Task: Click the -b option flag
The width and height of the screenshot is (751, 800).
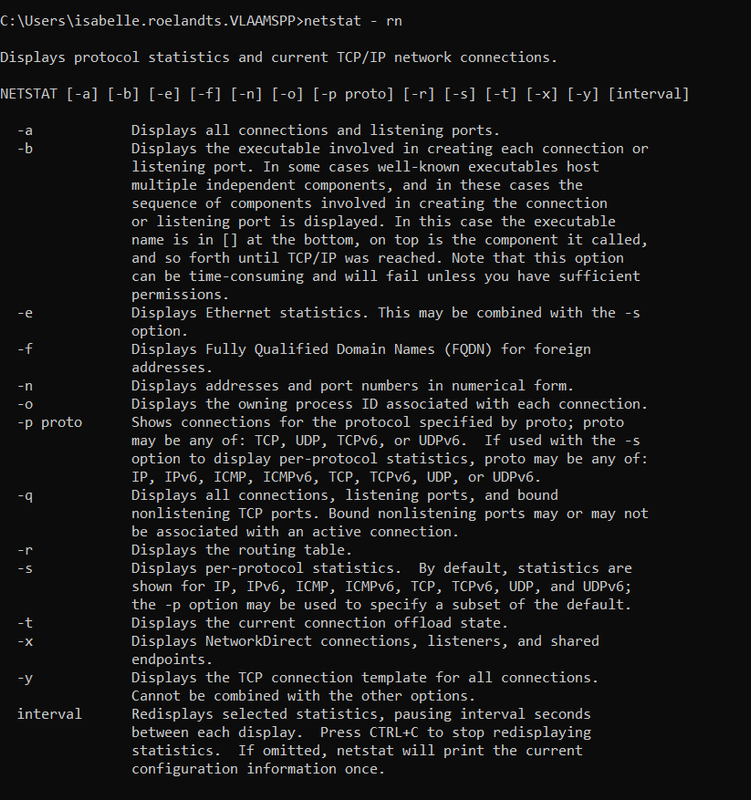Action: tap(25, 148)
